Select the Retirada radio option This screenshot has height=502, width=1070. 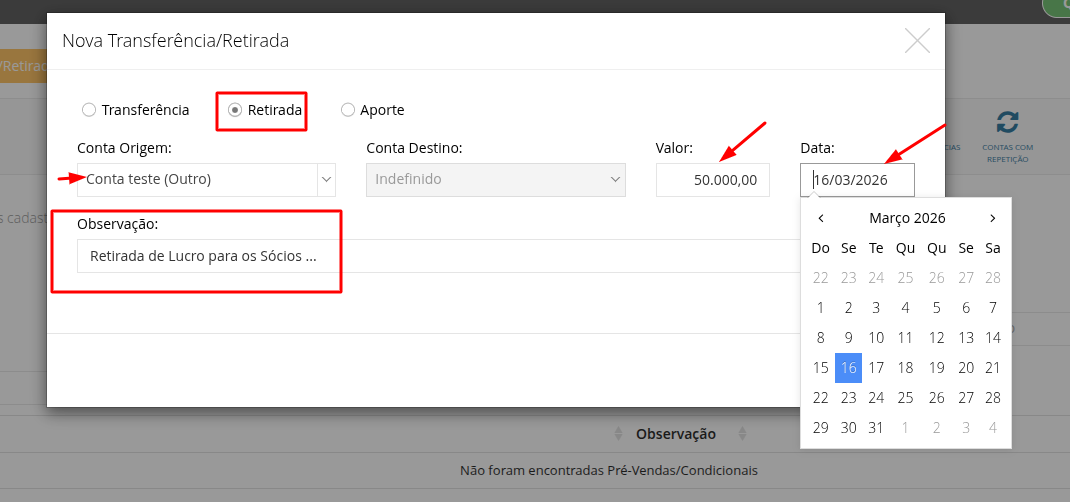click(235, 110)
